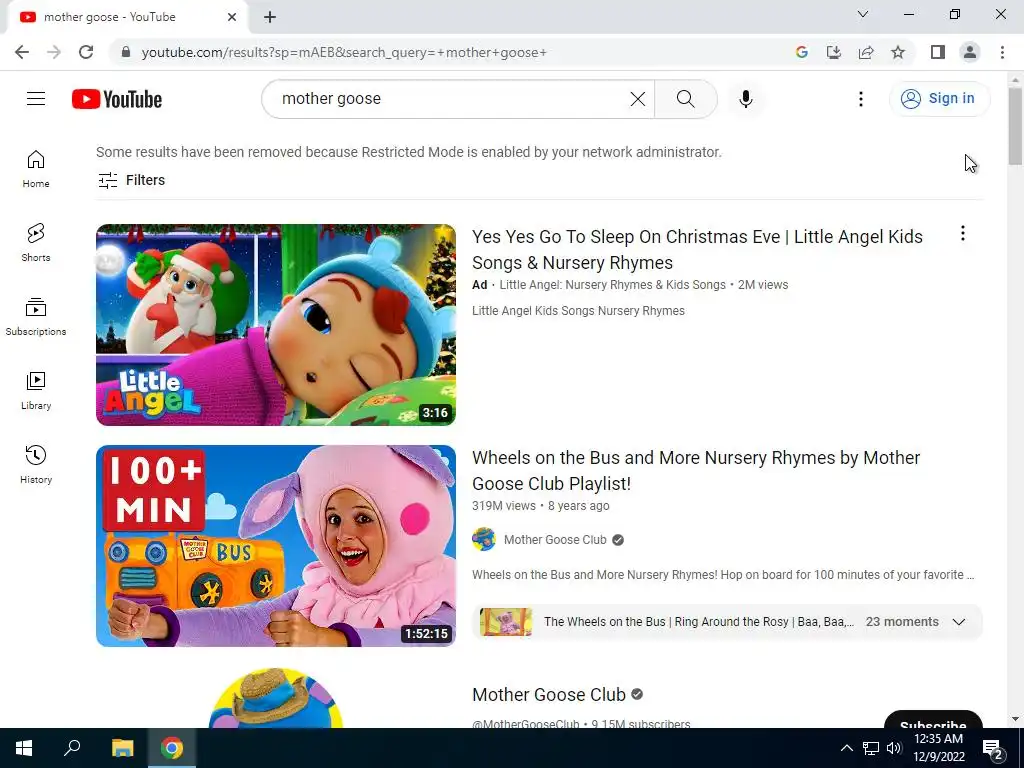This screenshot has height=768, width=1024.
Task: Click the key moments preview thumbnail
Action: pyautogui.click(x=506, y=622)
